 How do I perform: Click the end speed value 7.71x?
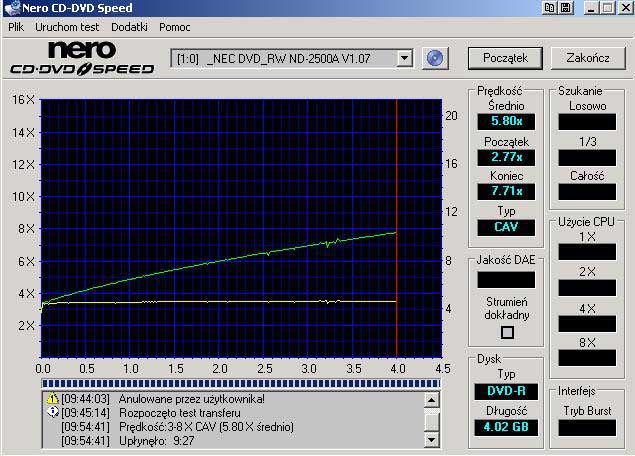pos(506,191)
